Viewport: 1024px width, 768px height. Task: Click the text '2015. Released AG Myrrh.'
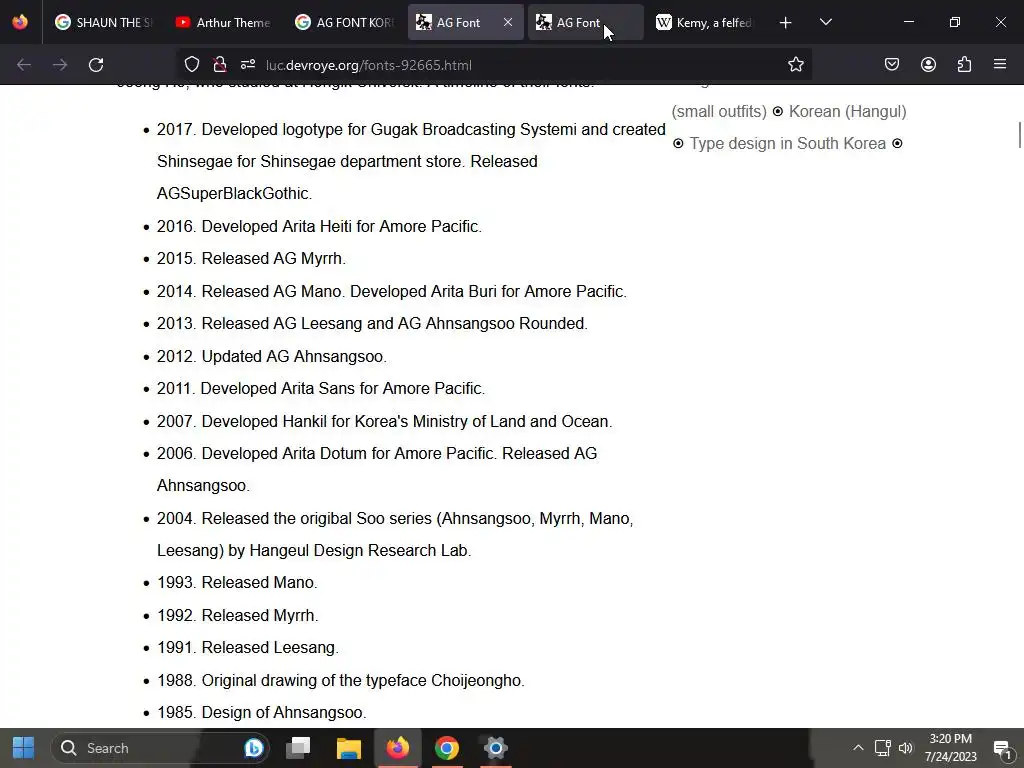point(251,259)
